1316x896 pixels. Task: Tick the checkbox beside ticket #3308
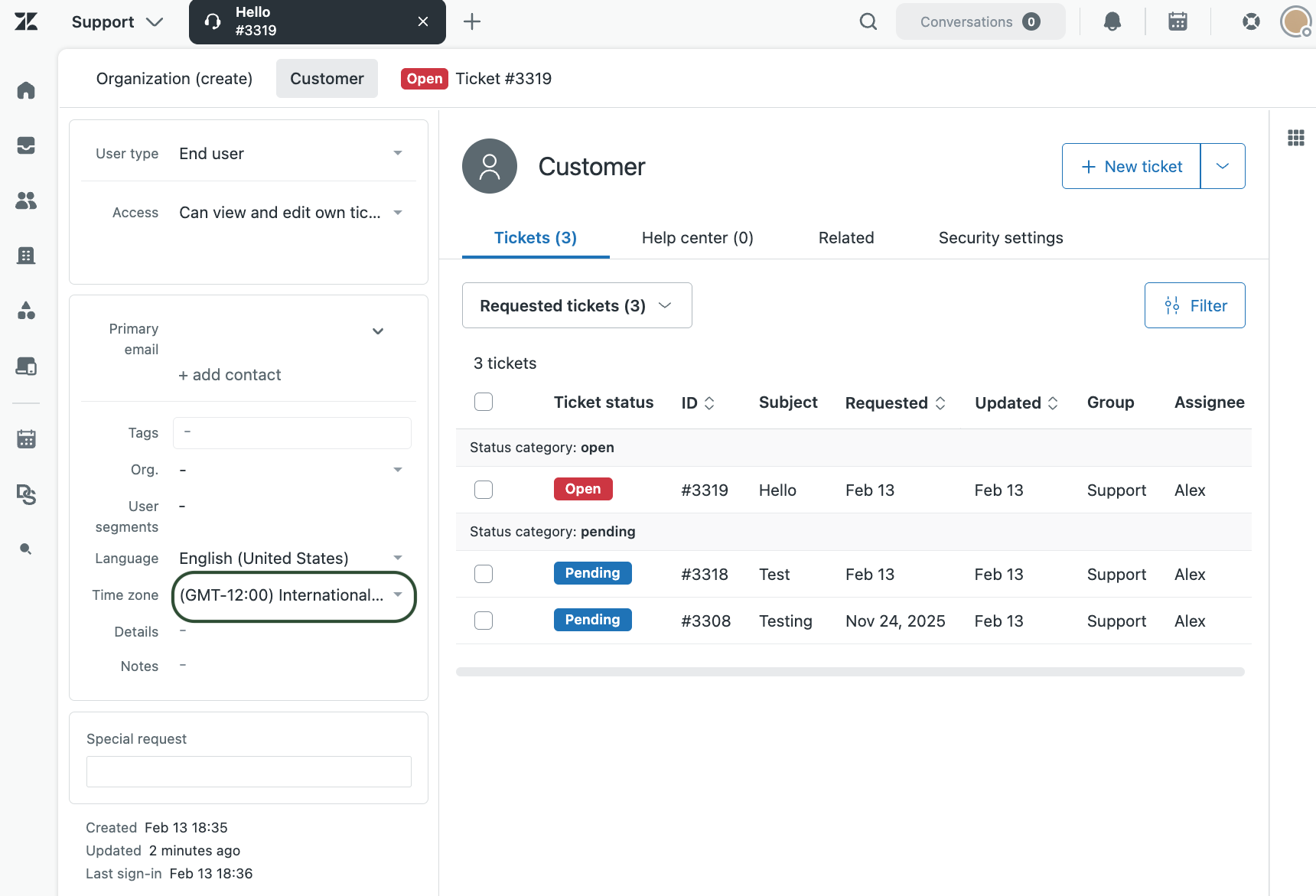click(x=484, y=620)
